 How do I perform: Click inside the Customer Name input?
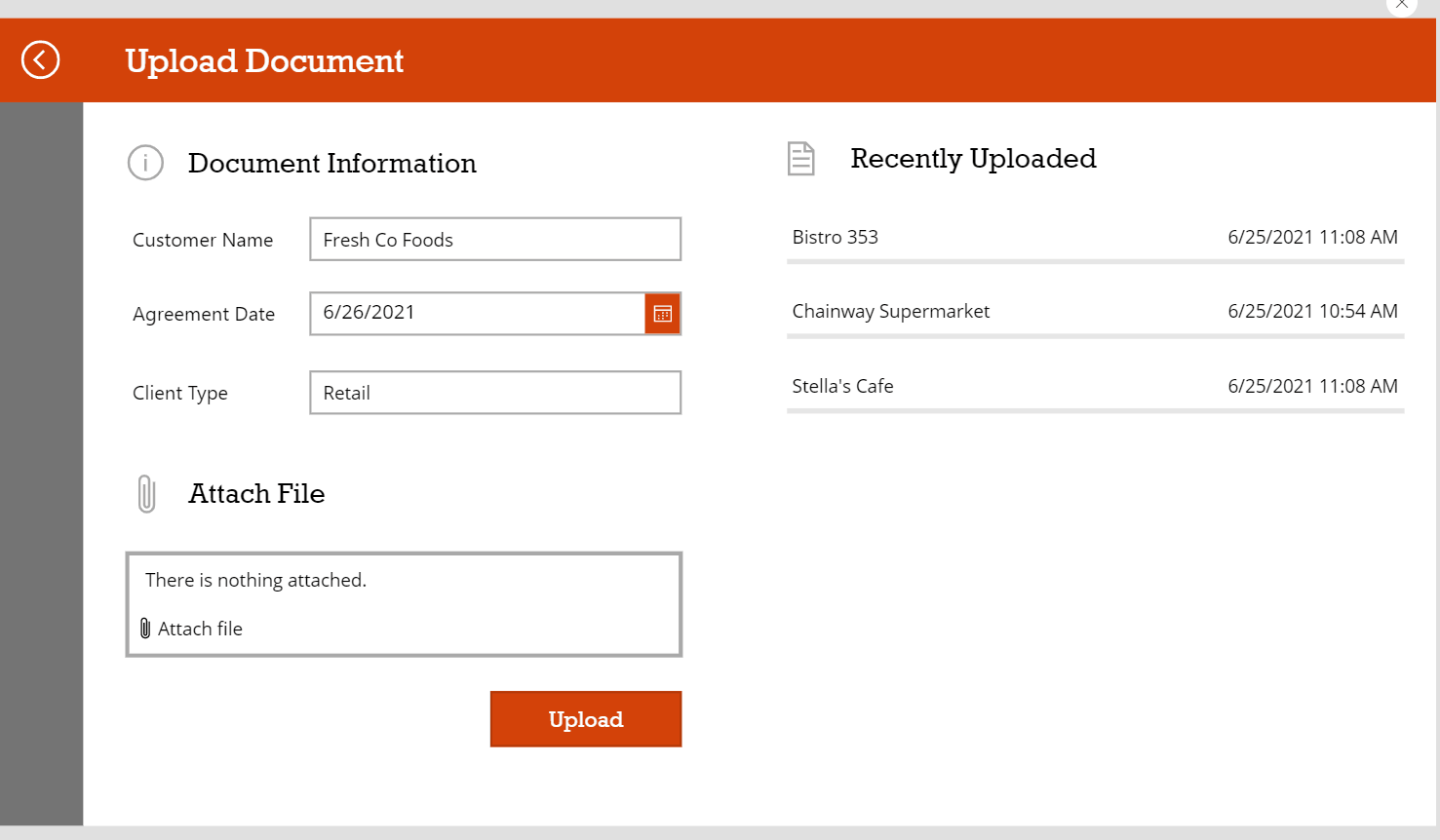coord(494,239)
